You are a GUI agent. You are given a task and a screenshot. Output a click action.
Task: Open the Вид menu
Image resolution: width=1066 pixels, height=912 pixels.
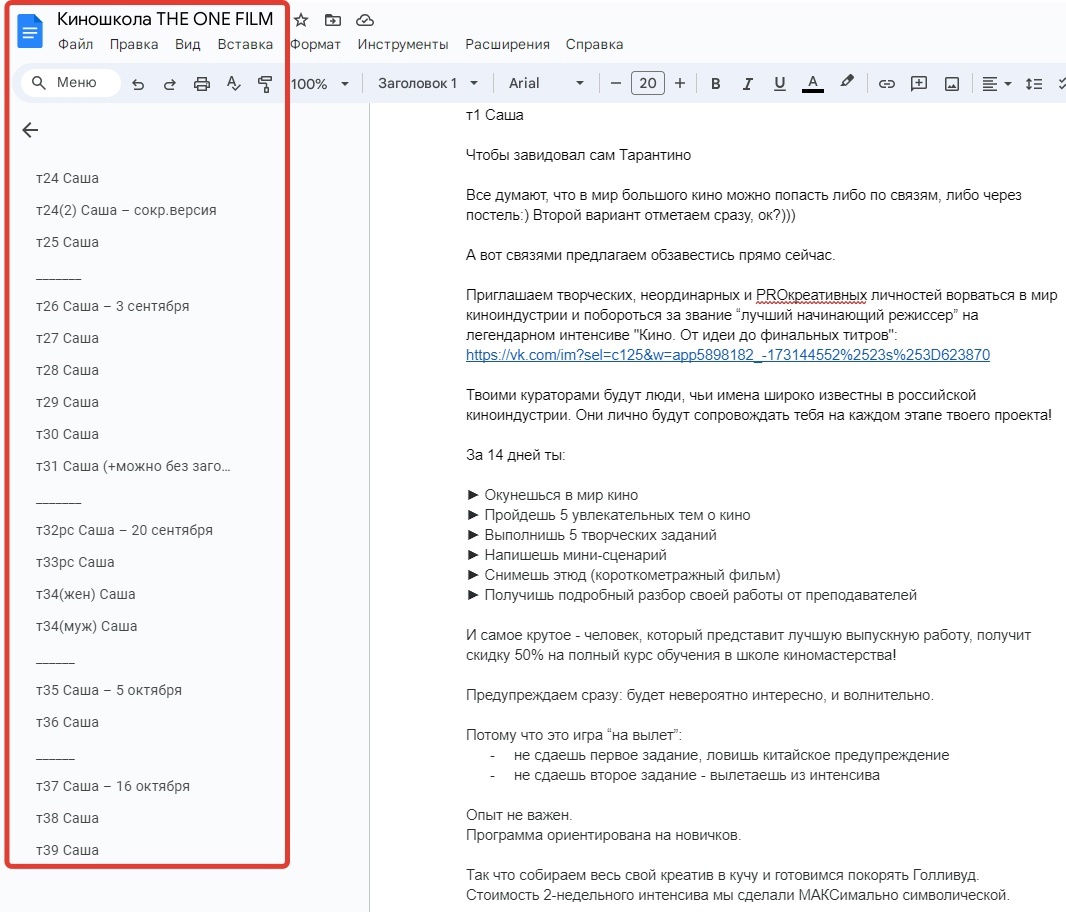coord(188,44)
